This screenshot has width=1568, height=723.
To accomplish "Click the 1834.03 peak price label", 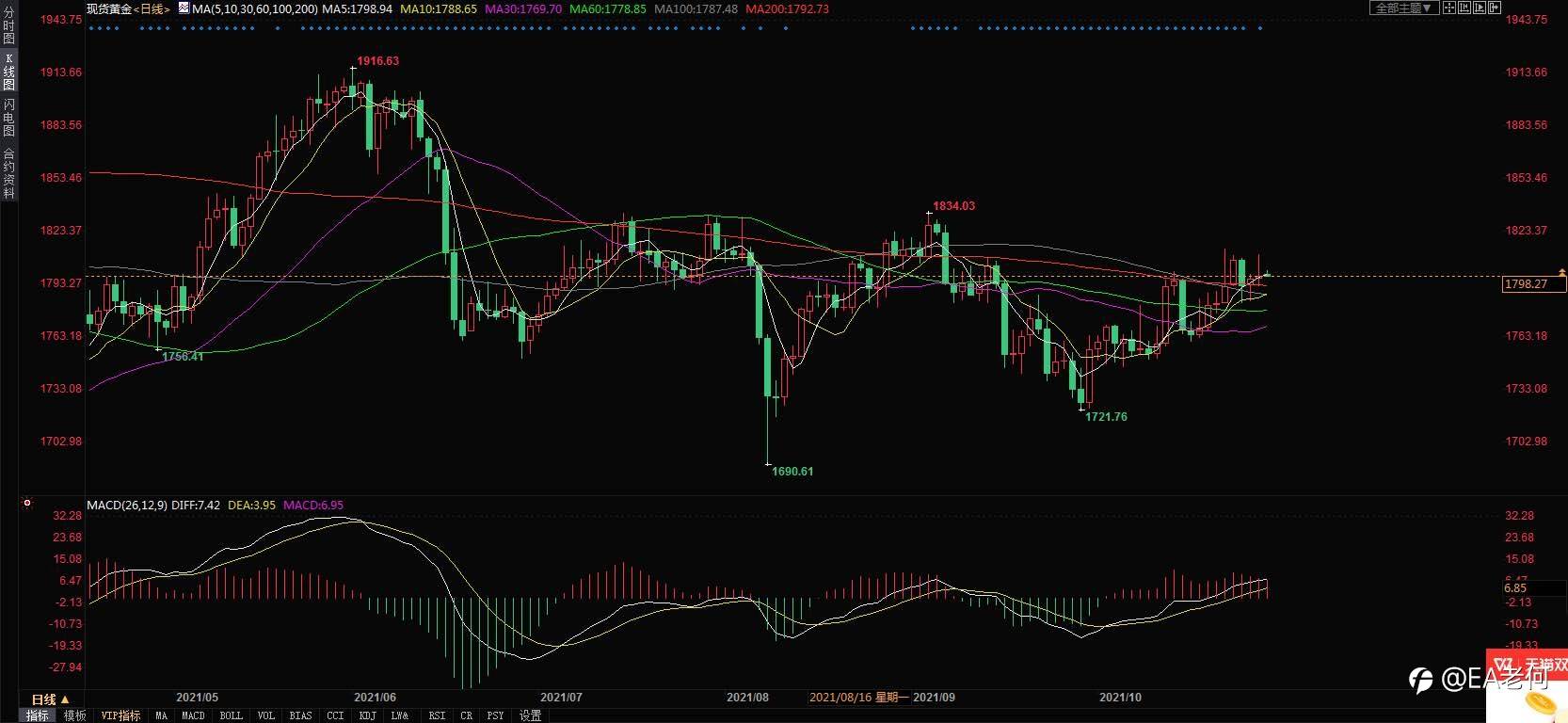I will (x=954, y=205).
